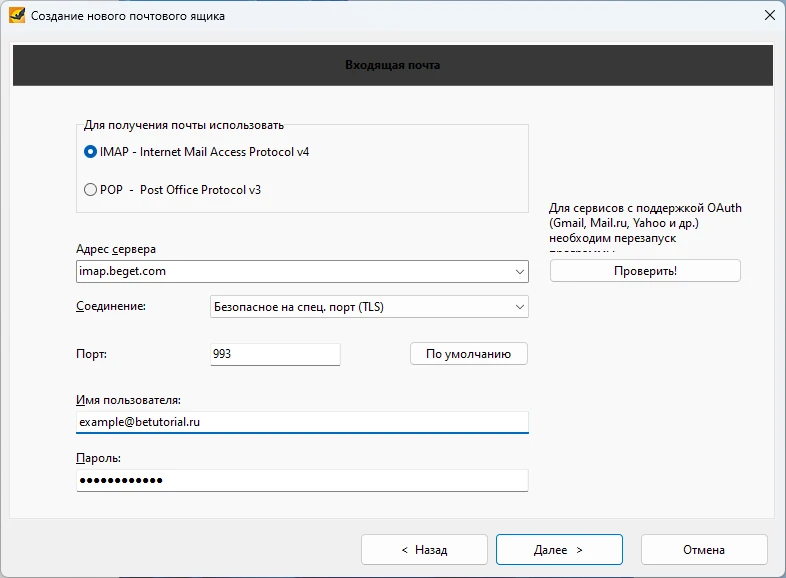Click the 'Адрес сервера' label
Image resolution: width=786 pixels, height=578 pixels.
(116, 249)
